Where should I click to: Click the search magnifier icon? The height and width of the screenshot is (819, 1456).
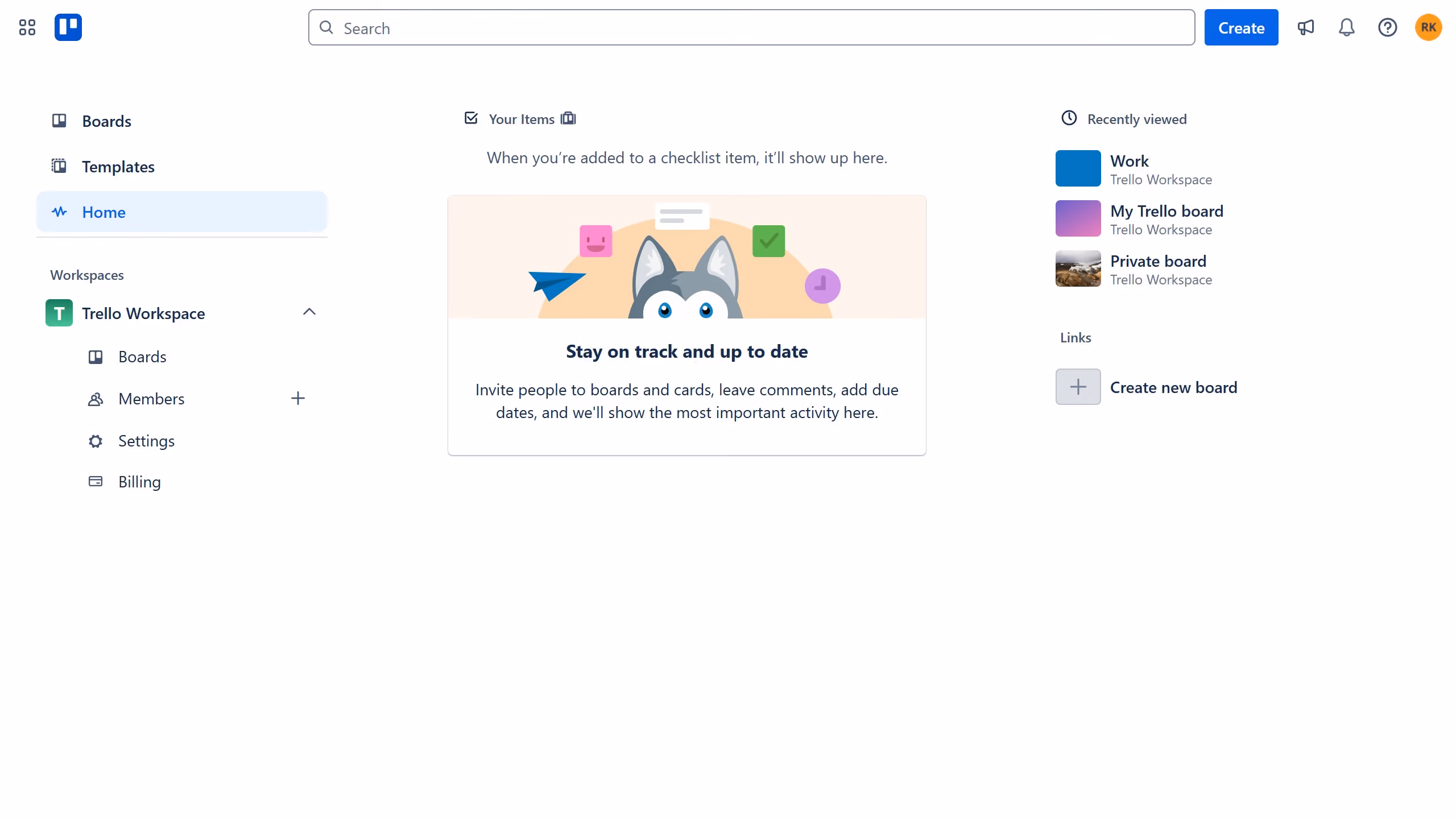pyautogui.click(x=326, y=27)
